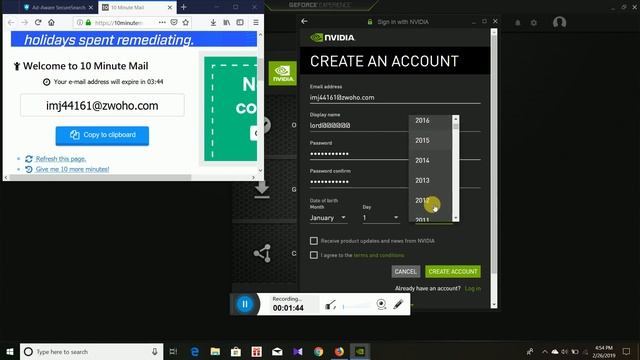The image size is (640, 360).
Task: Click Refresh this page link
Action: pyautogui.click(x=60, y=159)
